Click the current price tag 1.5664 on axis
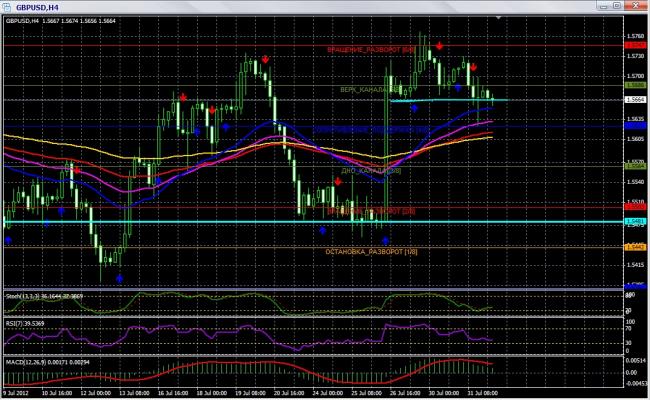The height and width of the screenshot is (400, 650). [x=634, y=100]
